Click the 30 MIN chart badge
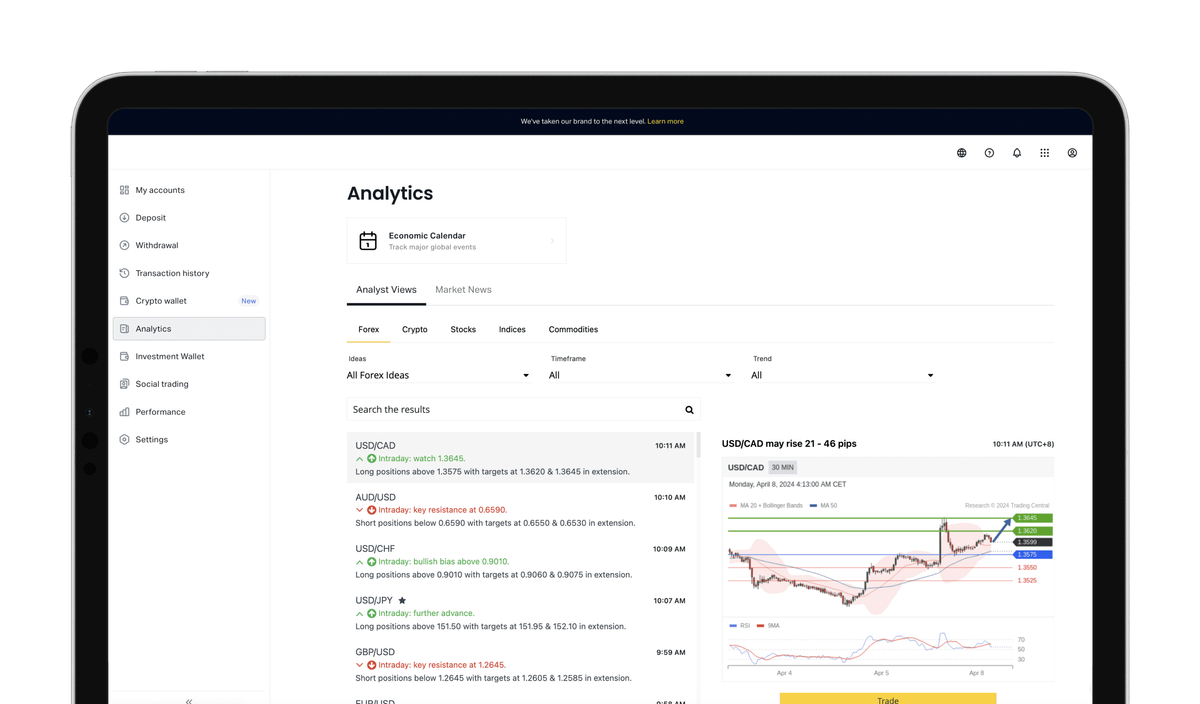The height and width of the screenshot is (704, 1200). pyautogui.click(x=782, y=467)
